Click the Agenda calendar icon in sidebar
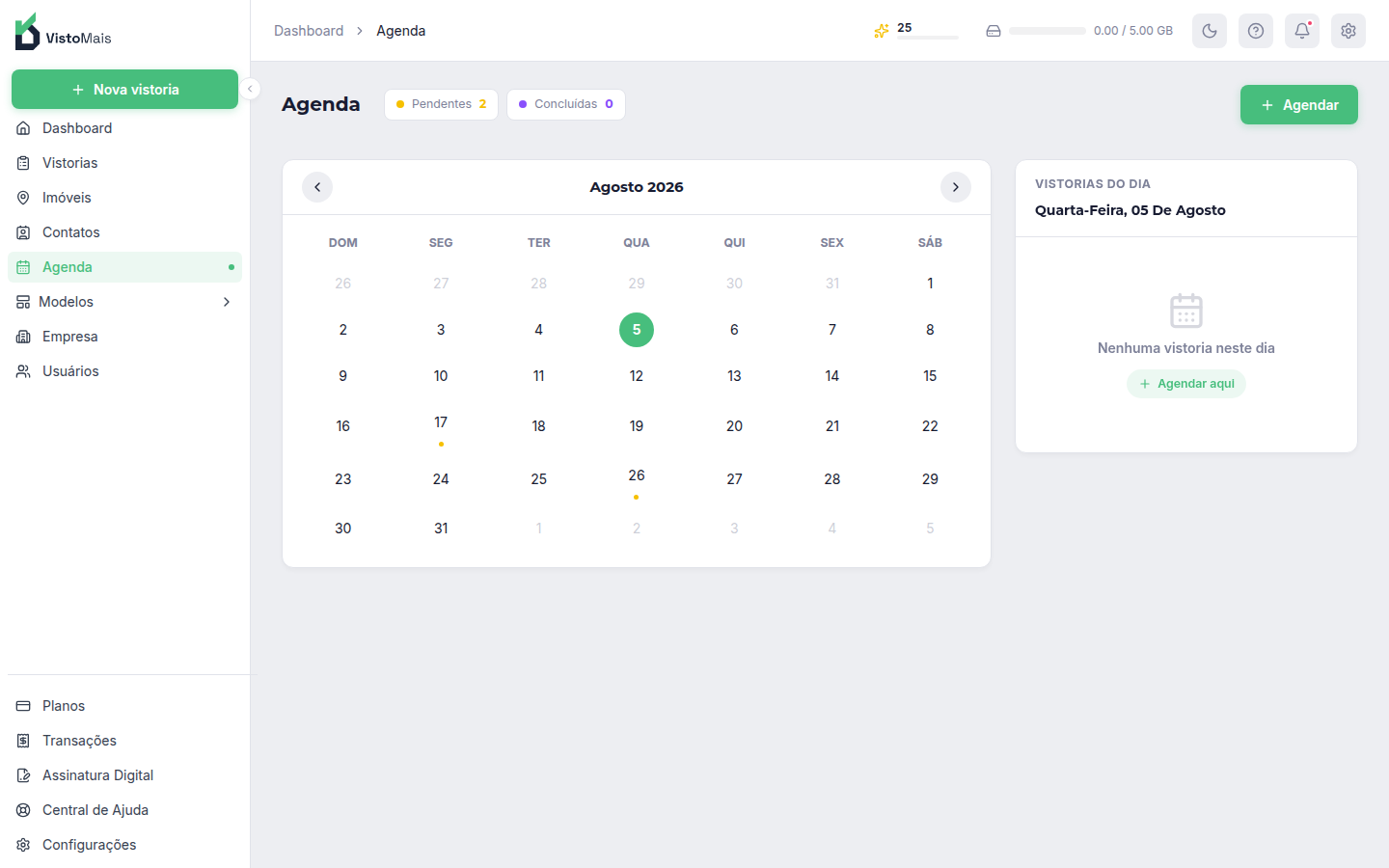The height and width of the screenshot is (868, 1389). (23, 267)
